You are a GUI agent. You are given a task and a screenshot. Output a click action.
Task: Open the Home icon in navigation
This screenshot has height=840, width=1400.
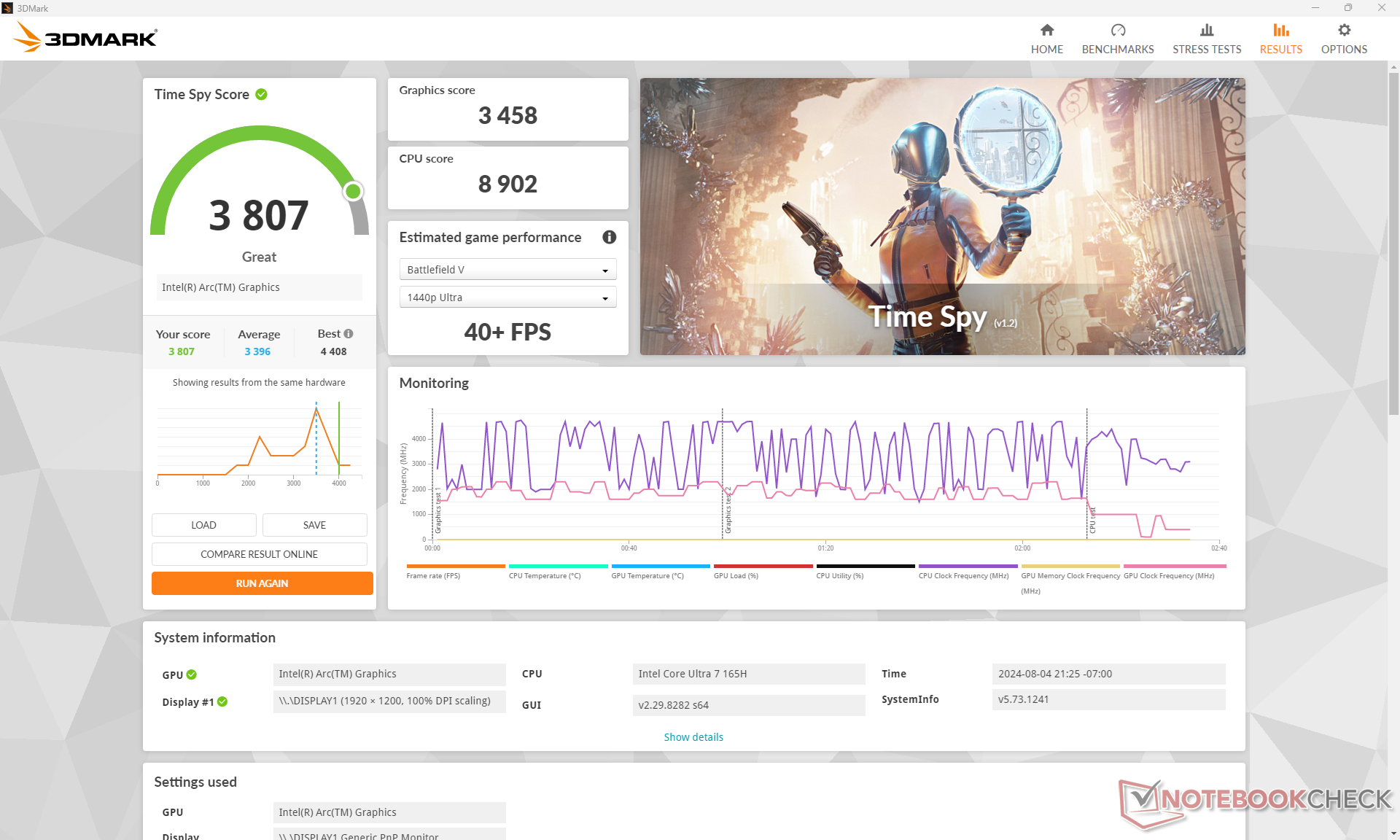(1046, 30)
